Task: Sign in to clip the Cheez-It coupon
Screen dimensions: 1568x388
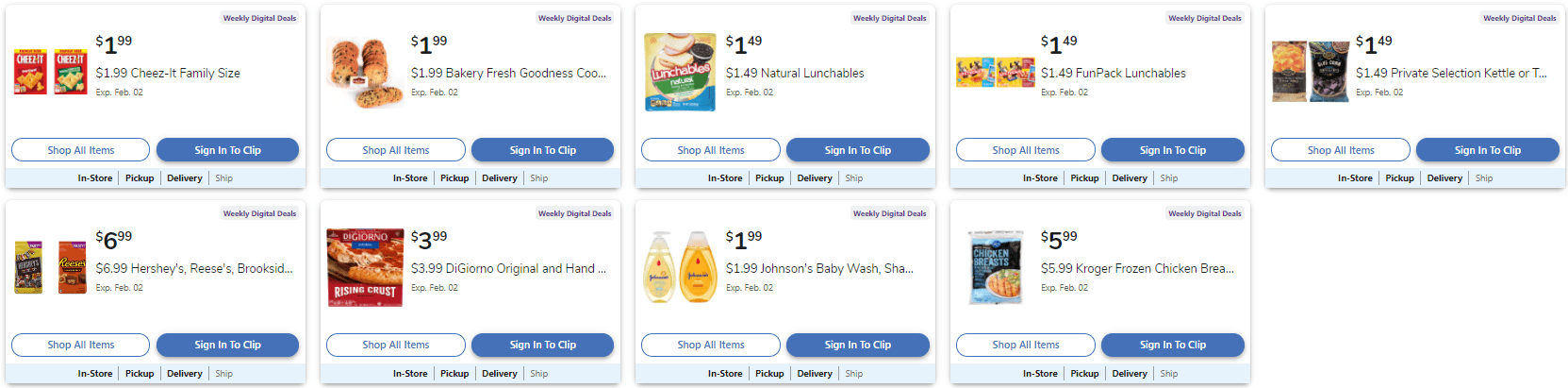Action: (227, 150)
